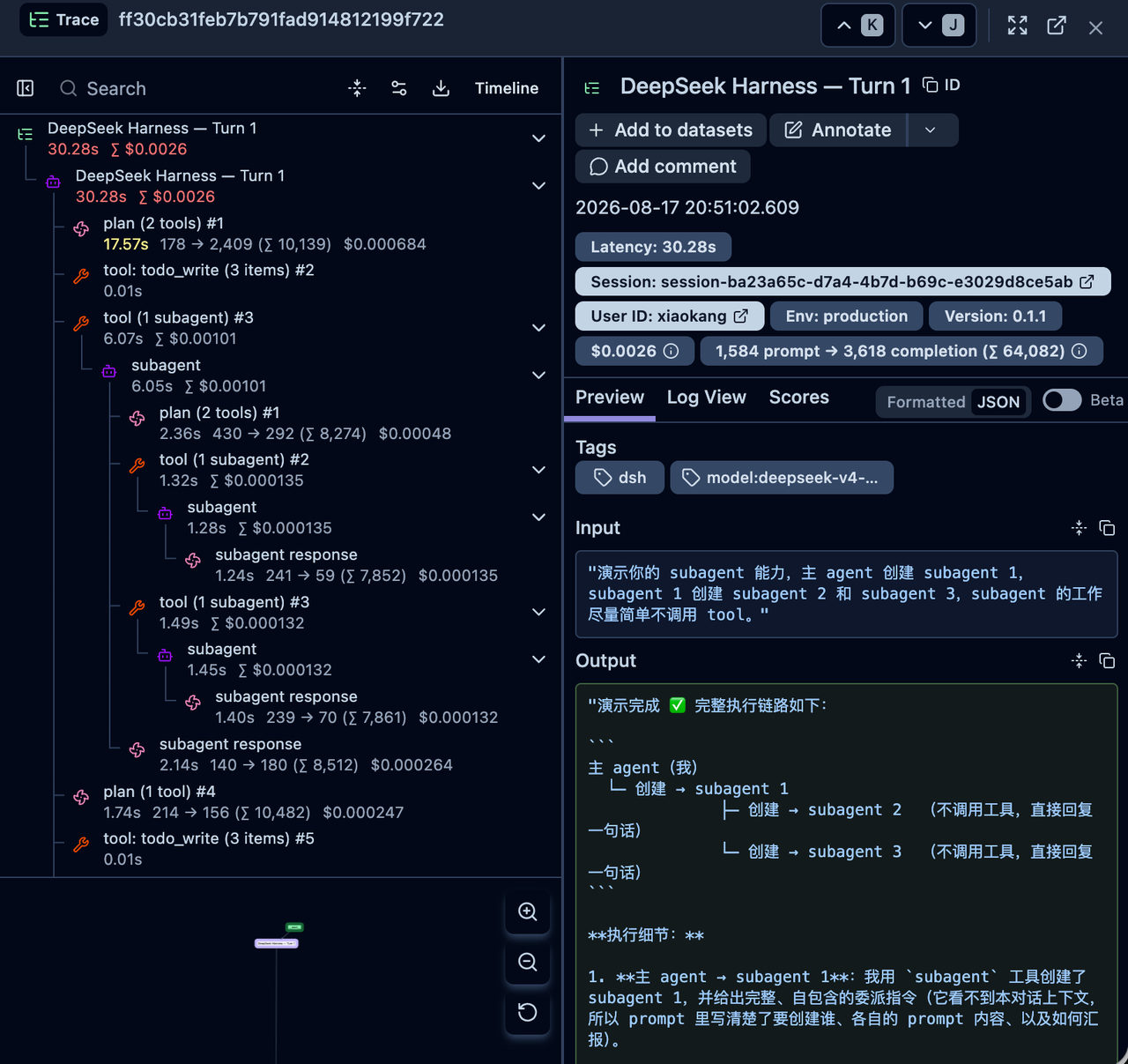Switch to the Log View tab
Screen dimensions: 1128x1064
point(707,398)
